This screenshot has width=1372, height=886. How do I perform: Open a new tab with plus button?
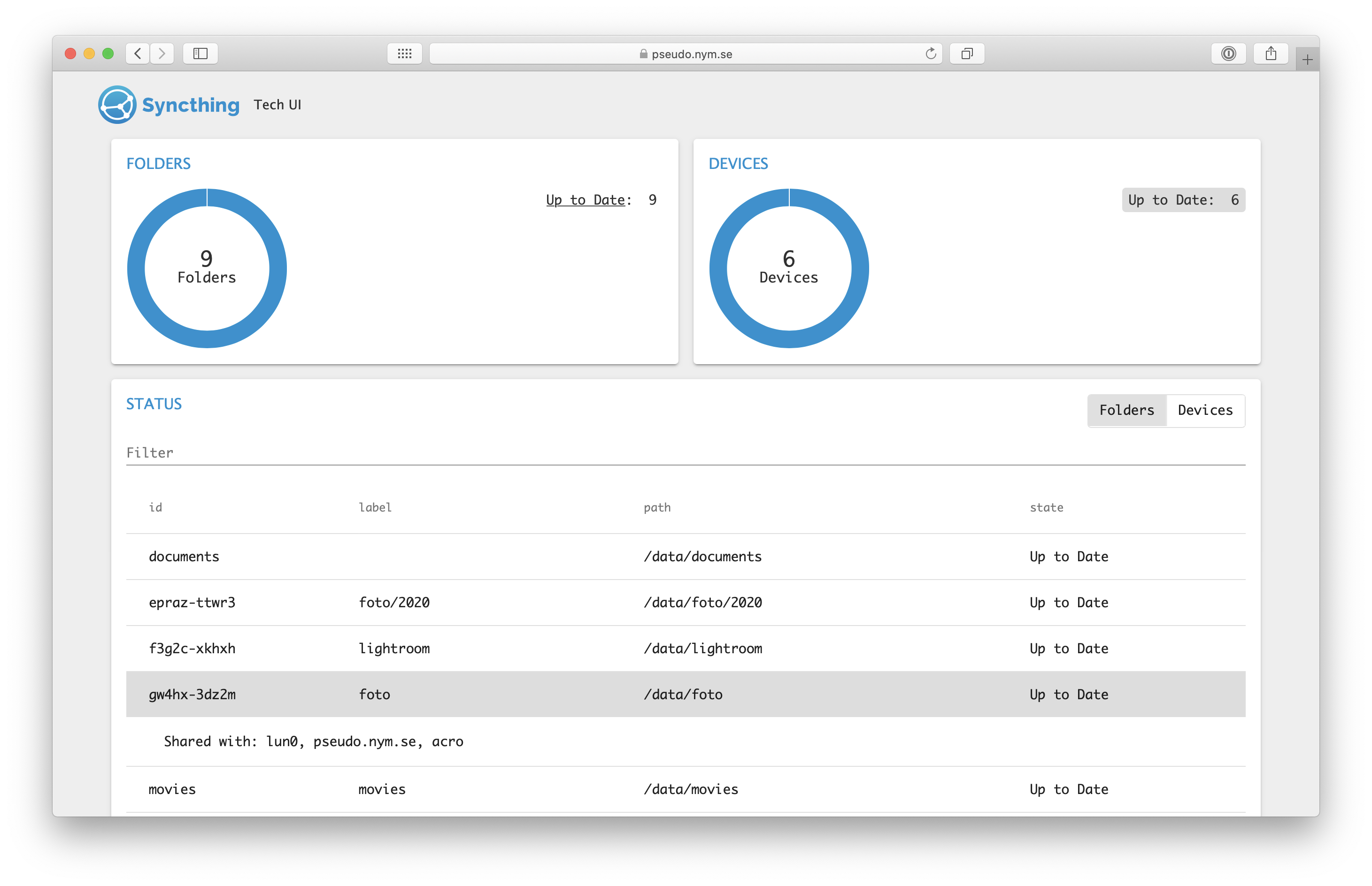point(1307,60)
